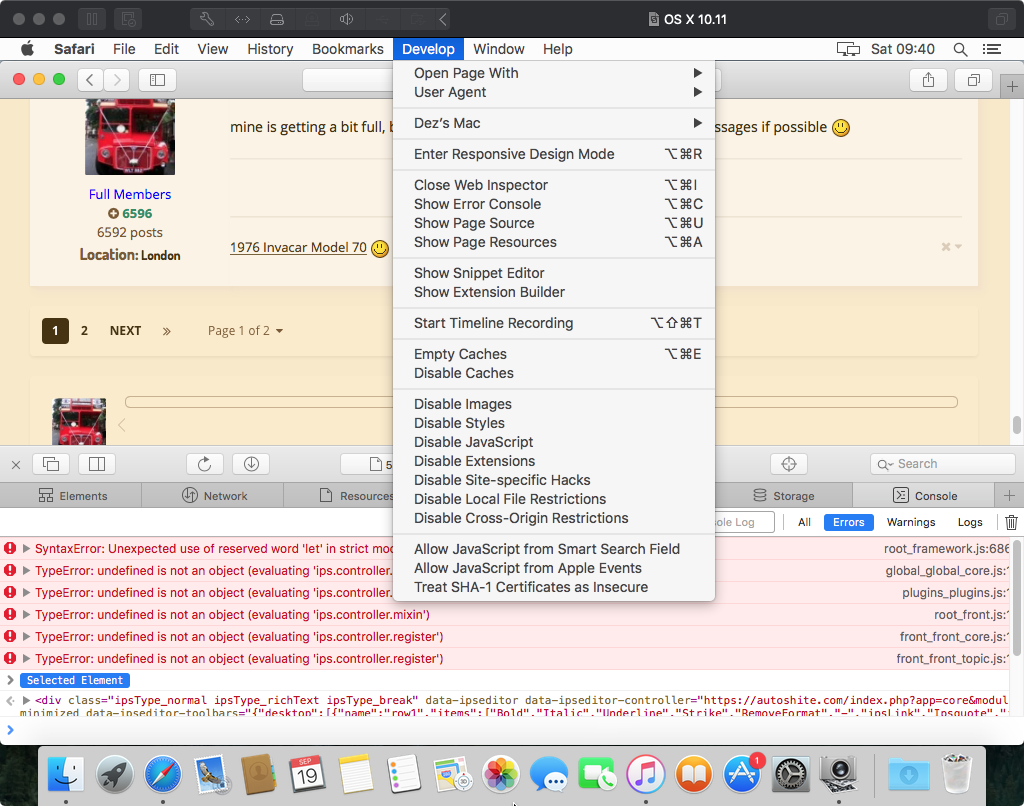
Task: Launch Launchpad rocket icon in Dock
Action: (x=114, y=774)
